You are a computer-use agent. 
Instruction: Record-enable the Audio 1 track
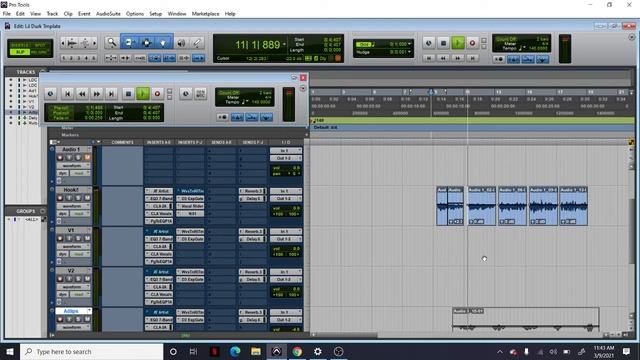click(60, 158)
